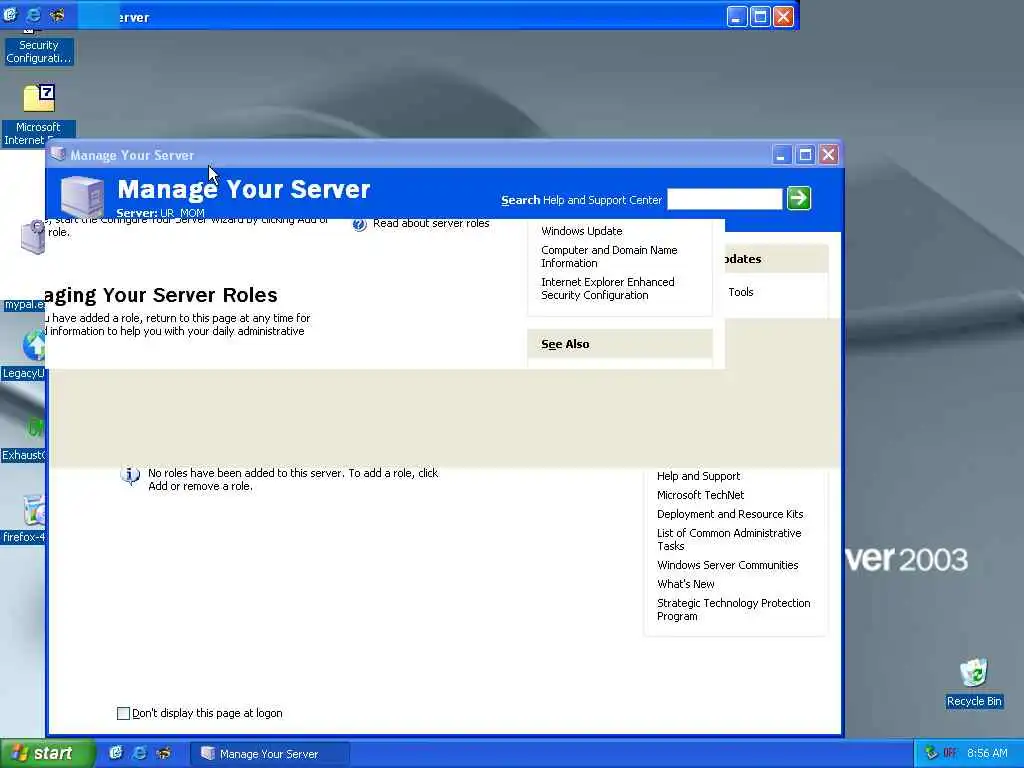Viewport: 1024px width, 768px height.
Task: Close the background window at top
Action: (783, 16)
